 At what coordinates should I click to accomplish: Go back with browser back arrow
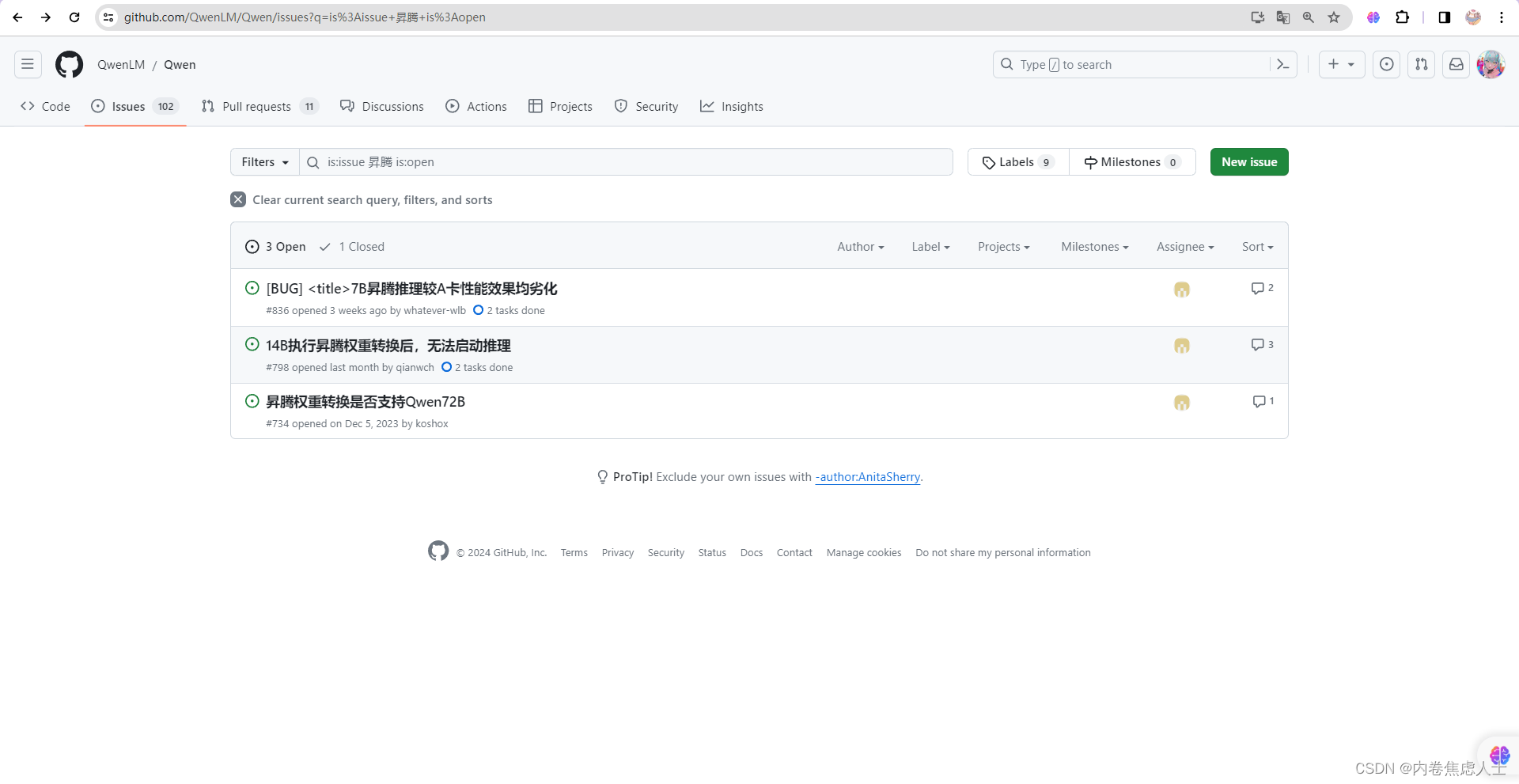point(17,17)
